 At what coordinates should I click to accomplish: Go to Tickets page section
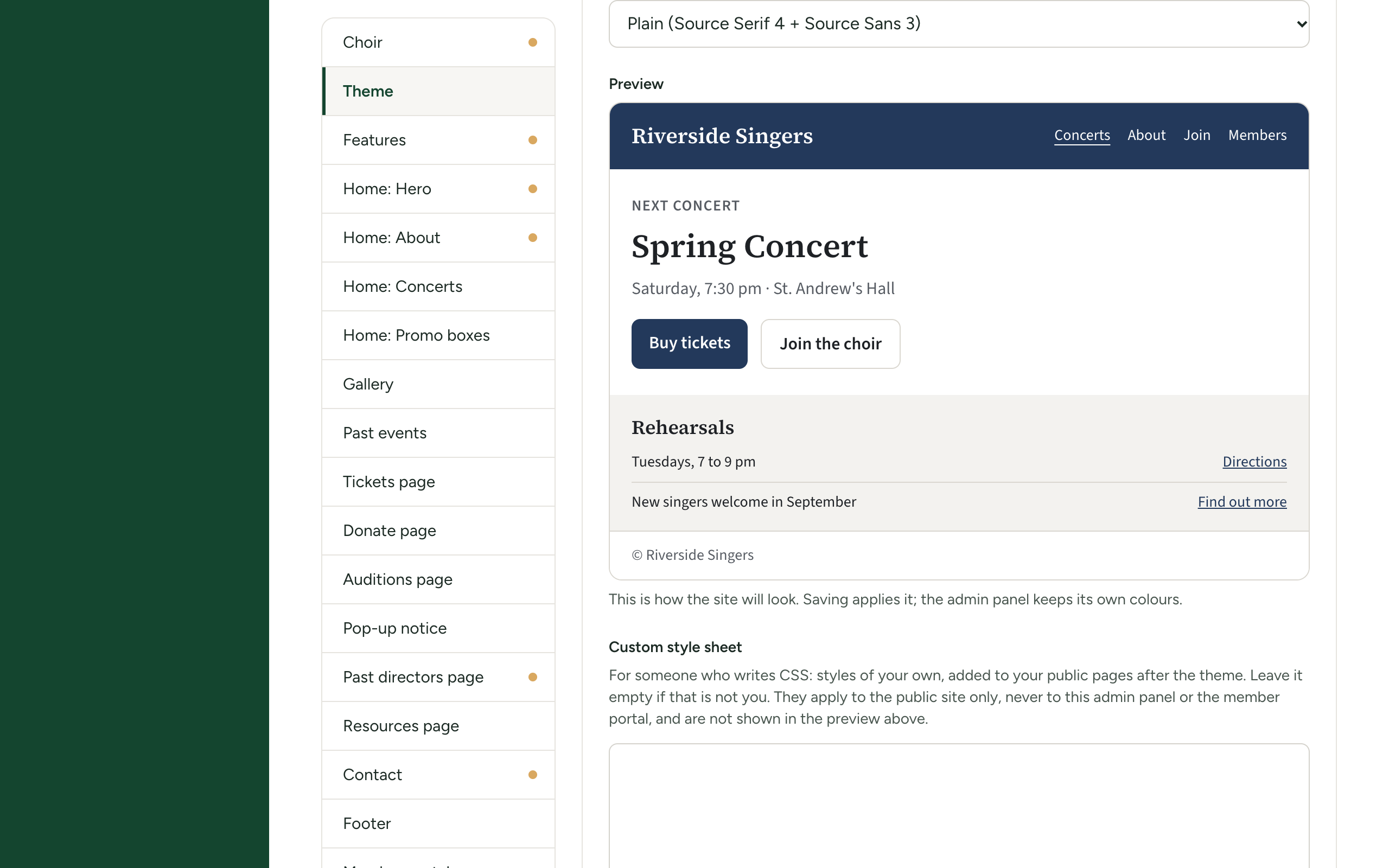coord(438,481)
